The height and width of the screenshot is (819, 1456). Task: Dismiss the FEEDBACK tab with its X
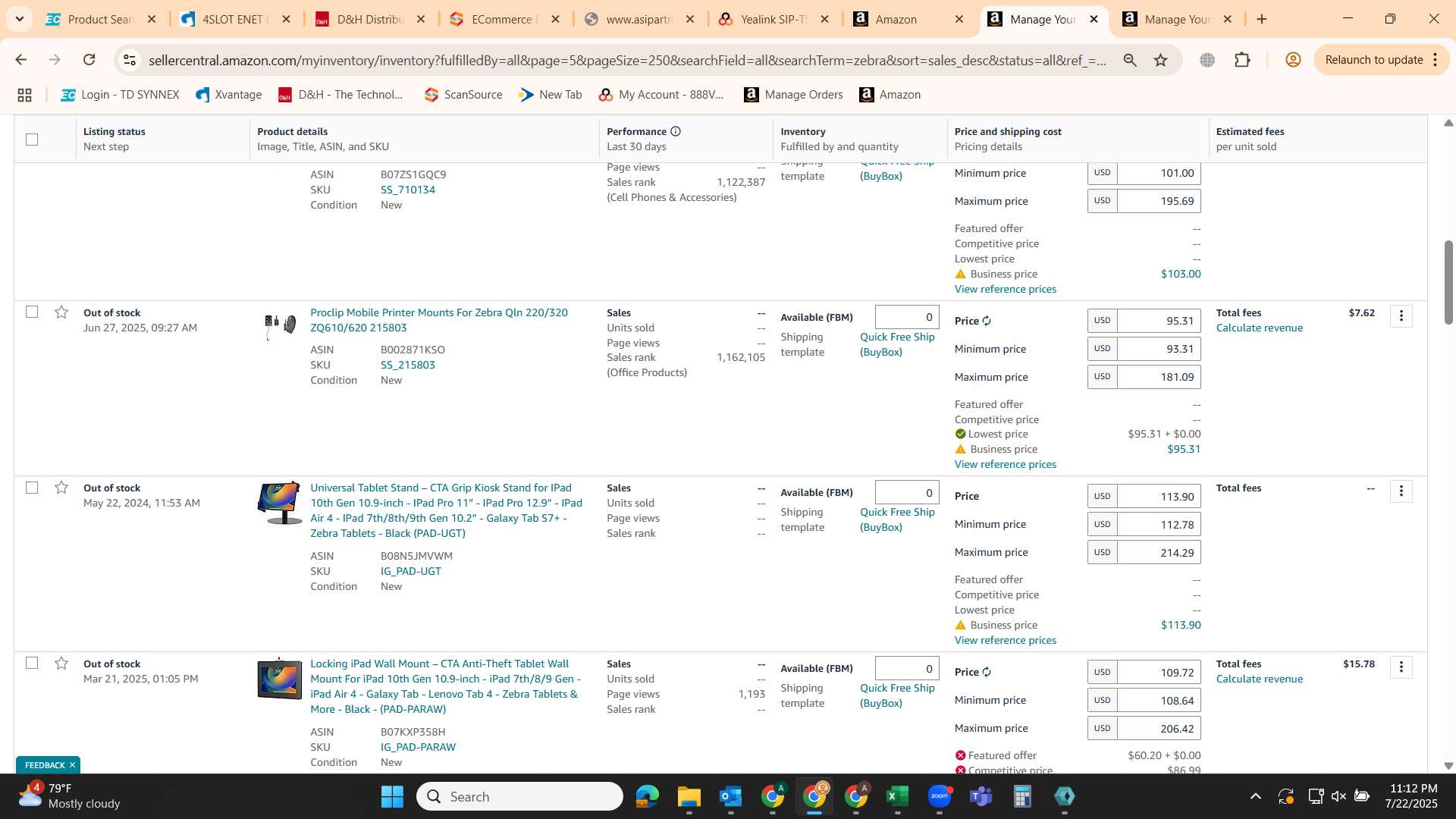click(72, 765)
